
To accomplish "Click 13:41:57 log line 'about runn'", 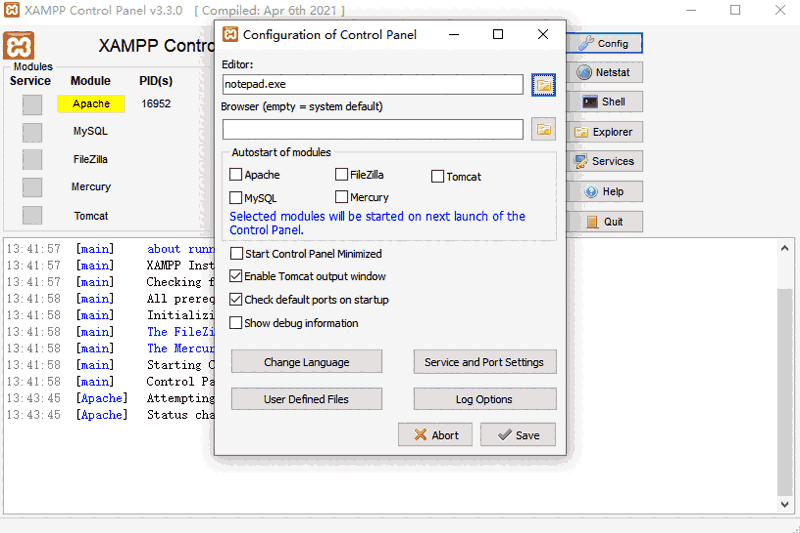I will 110,249.
